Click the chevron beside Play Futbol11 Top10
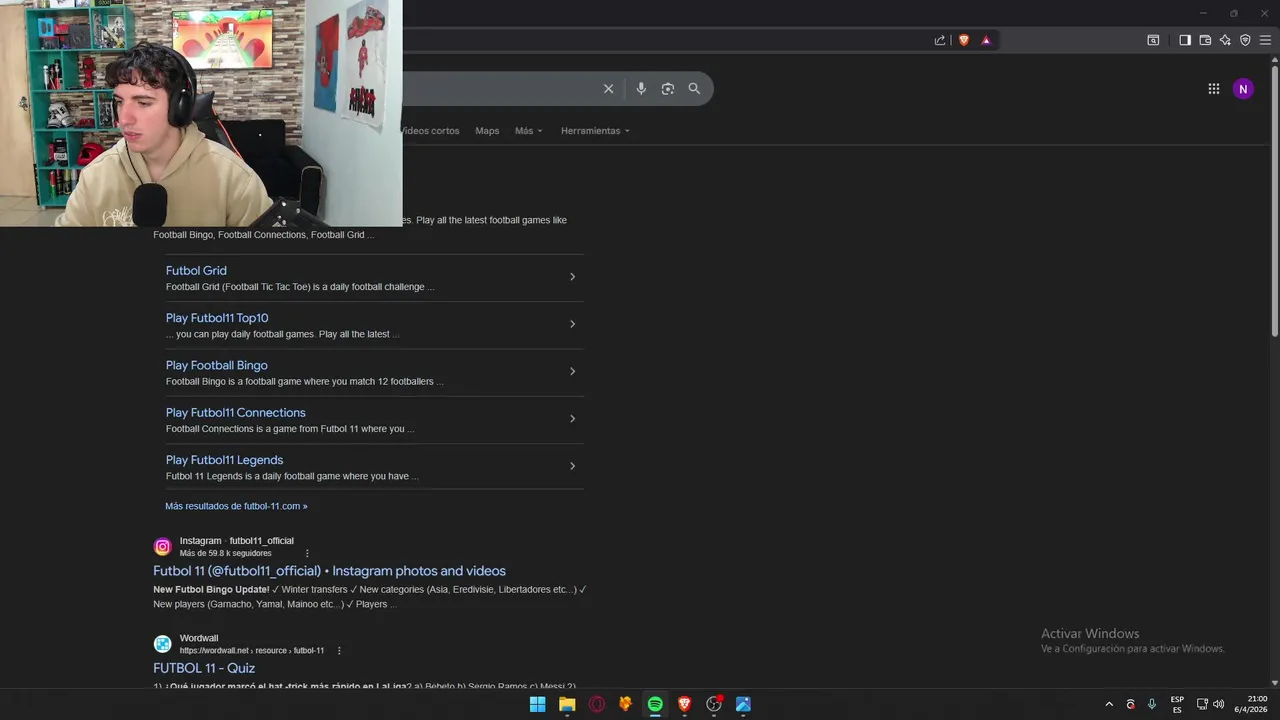This screenshot has width=1280, height=720. [x=572, y=324]
